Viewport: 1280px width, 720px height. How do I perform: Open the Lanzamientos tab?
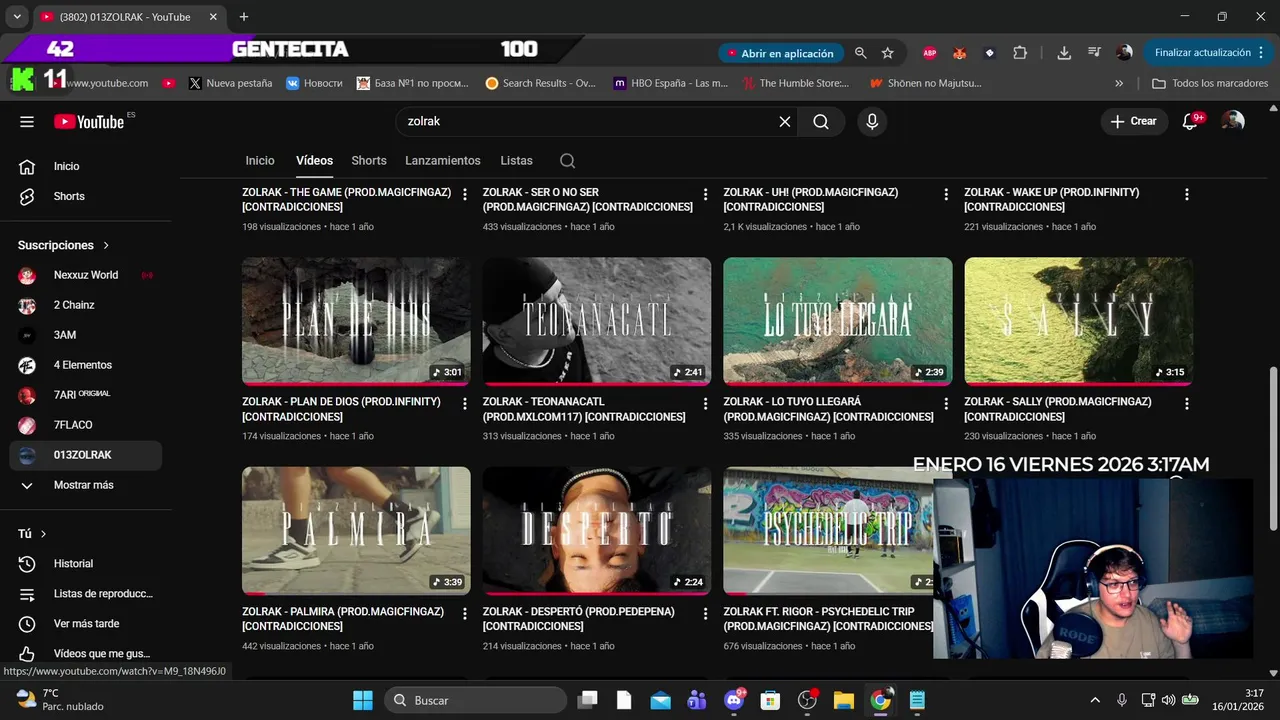click(443, 161)
